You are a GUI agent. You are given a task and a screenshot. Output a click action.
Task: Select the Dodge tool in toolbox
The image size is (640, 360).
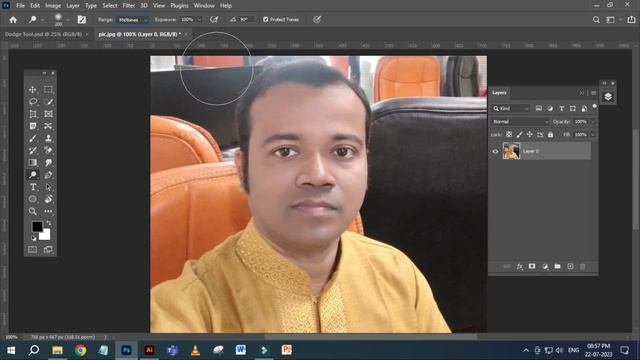point(33,175)
